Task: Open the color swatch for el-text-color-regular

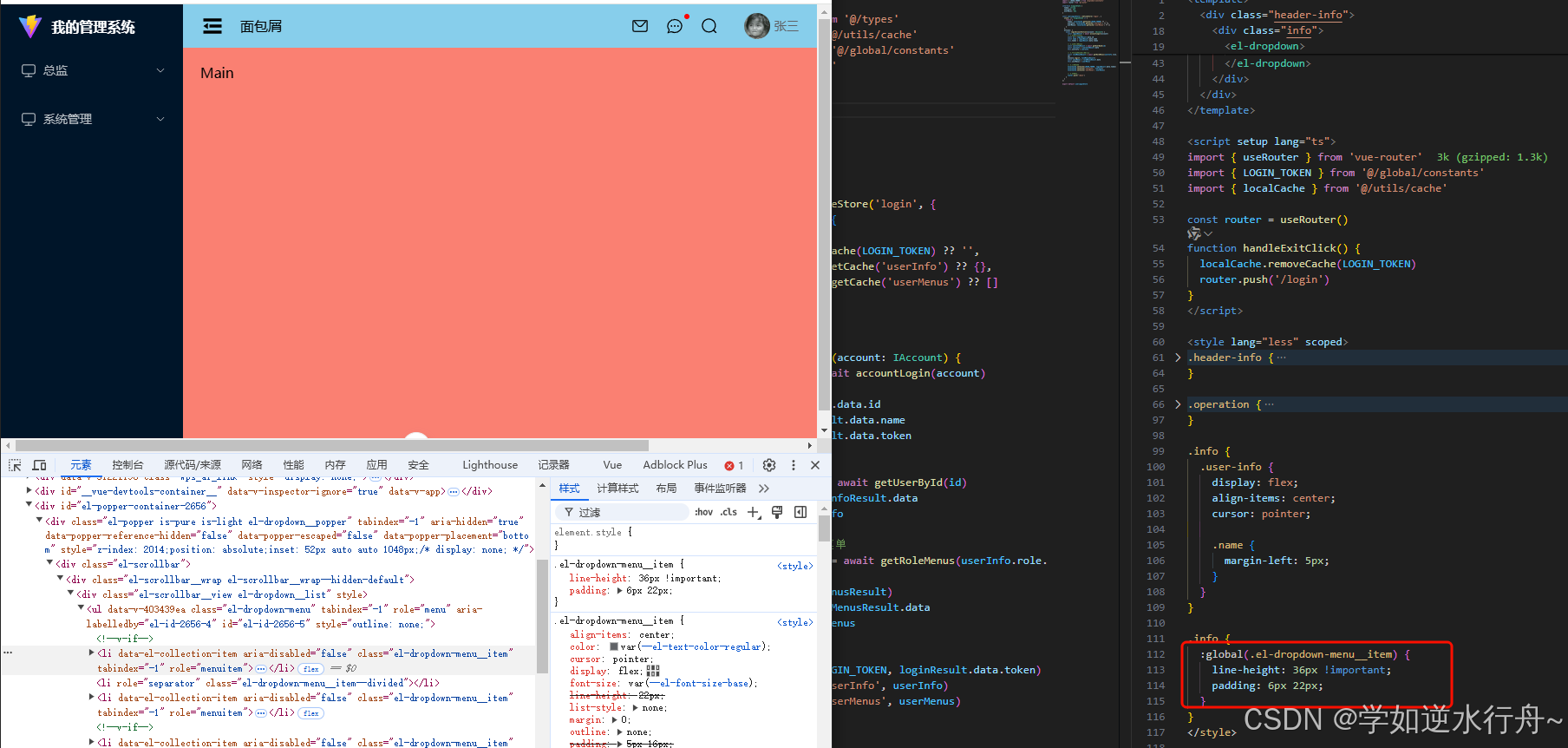Action: (x=614, y=646)
